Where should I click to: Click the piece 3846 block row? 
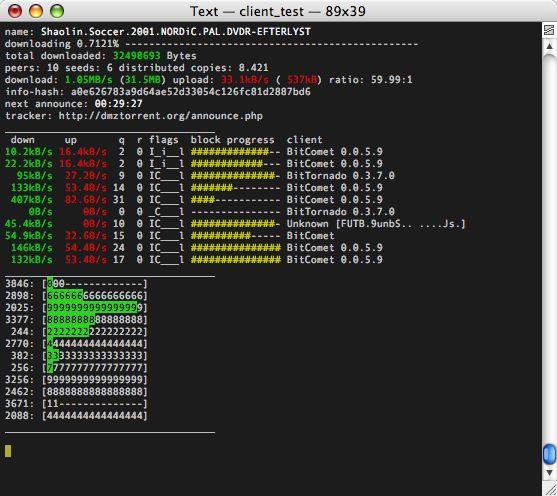[x=76, y=284]
